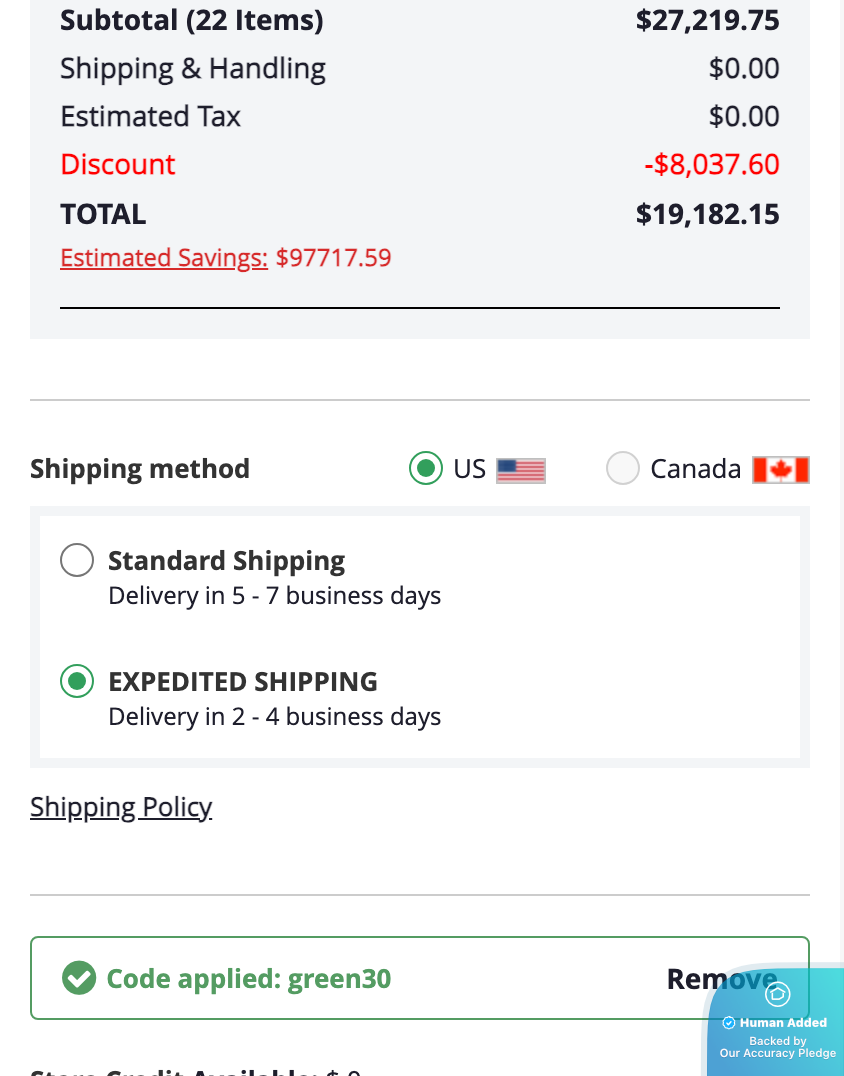Screen dimensions: 844x1076
Task: Click the Estimated Tax amount
Action: [743, 116]
